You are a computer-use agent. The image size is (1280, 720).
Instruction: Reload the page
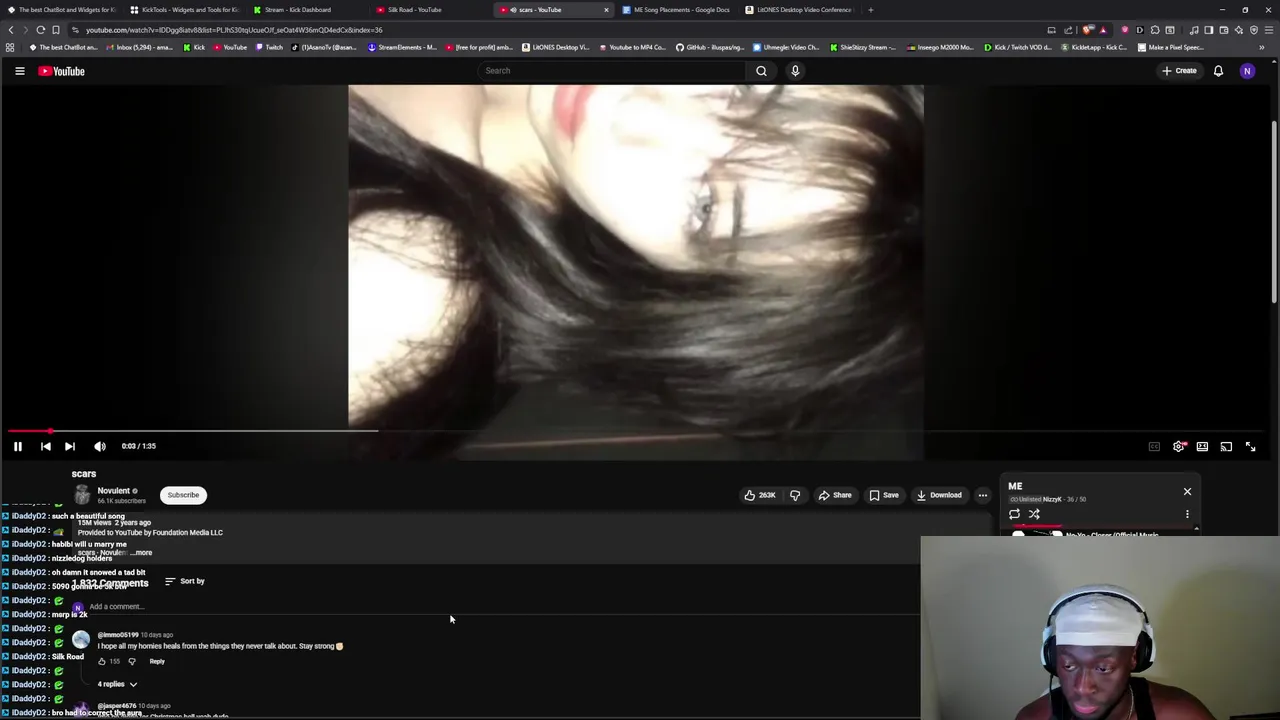click(x=40, y=30)
